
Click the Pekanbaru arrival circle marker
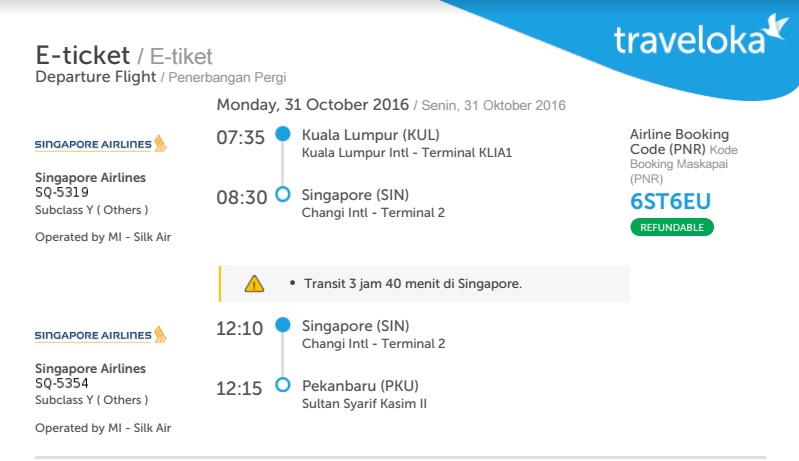(x=283, y=385)
